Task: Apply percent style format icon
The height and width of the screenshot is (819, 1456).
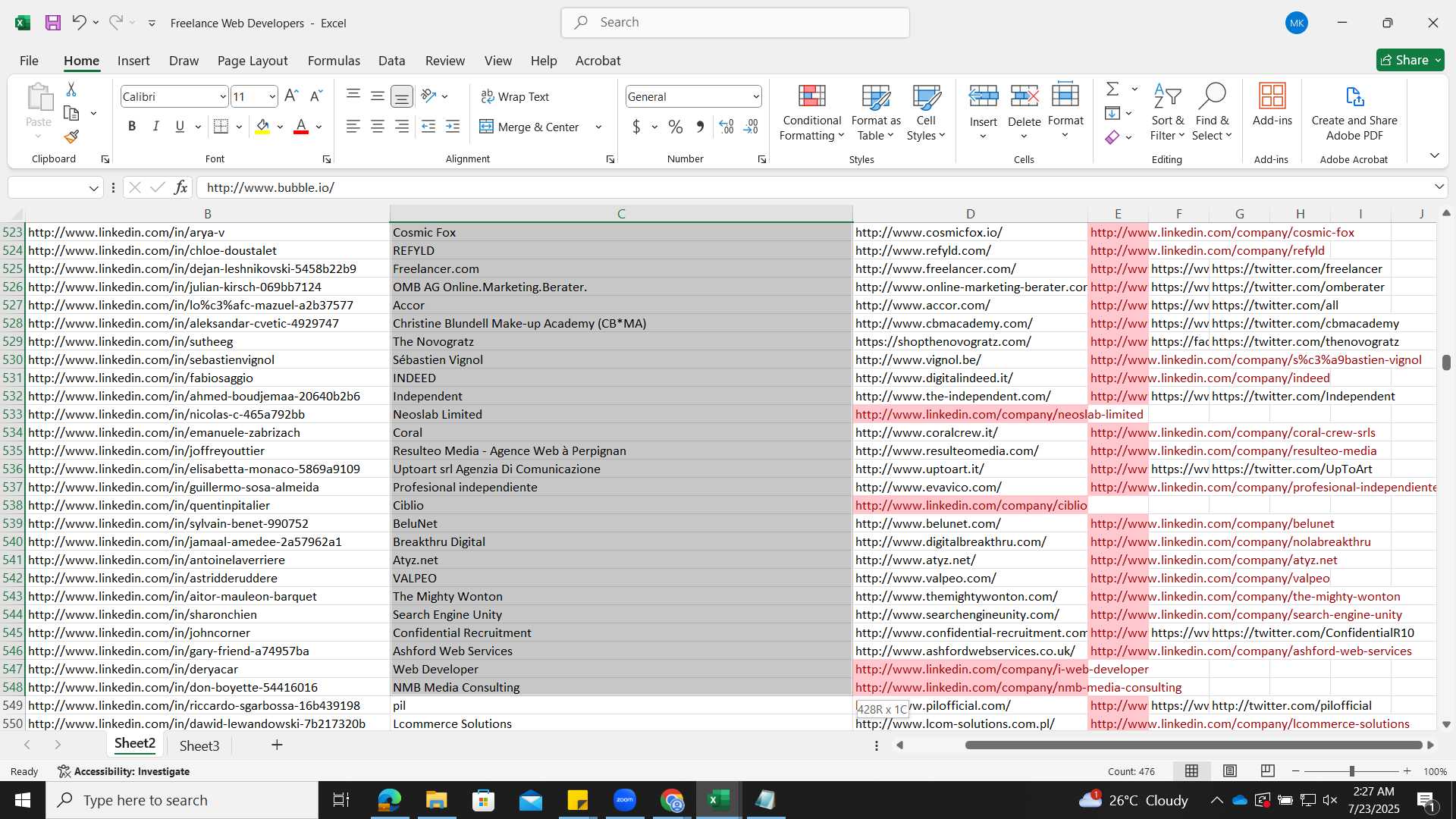Action: [x=676, y=127]
